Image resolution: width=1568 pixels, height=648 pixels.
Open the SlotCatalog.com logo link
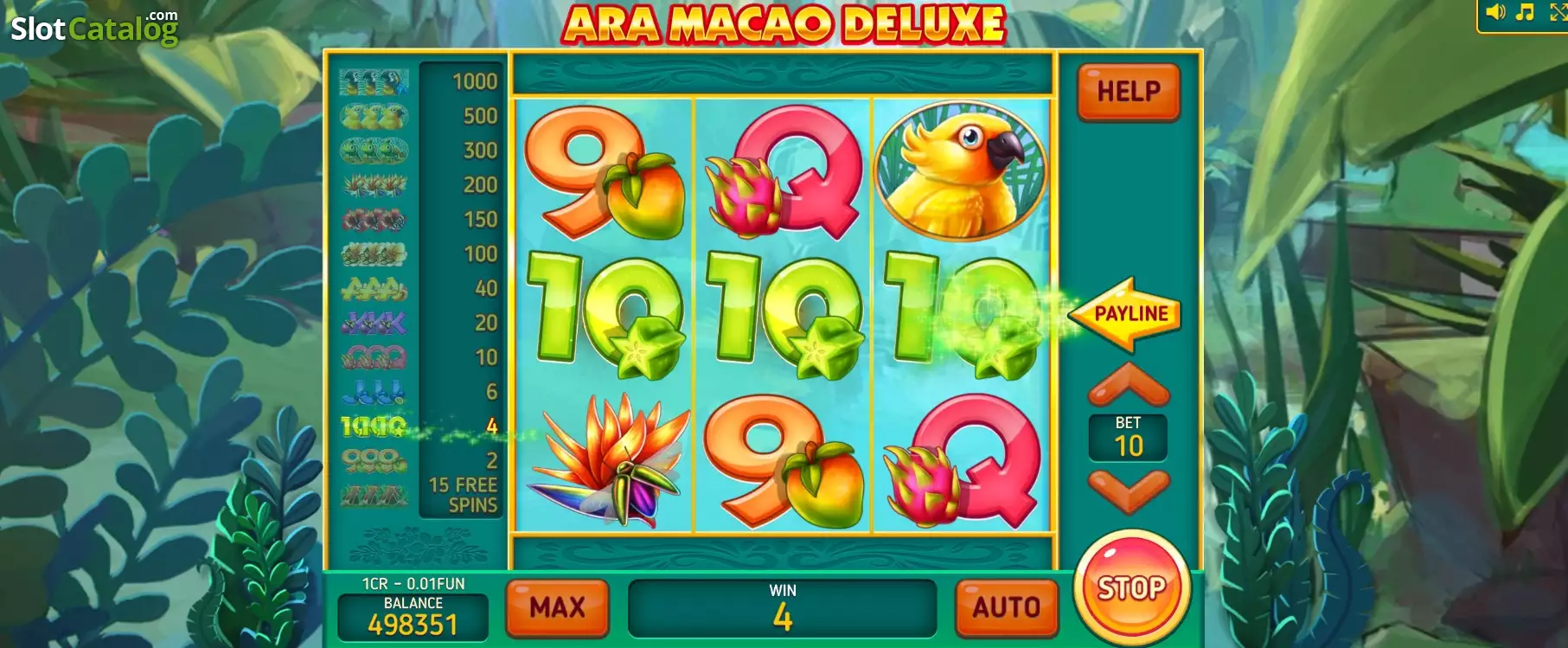(94, 28)
